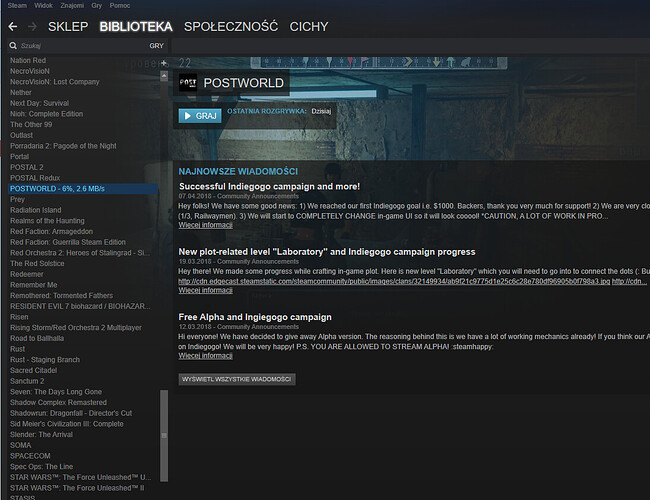Select Next Day: Survival

[x=40, y=103]
